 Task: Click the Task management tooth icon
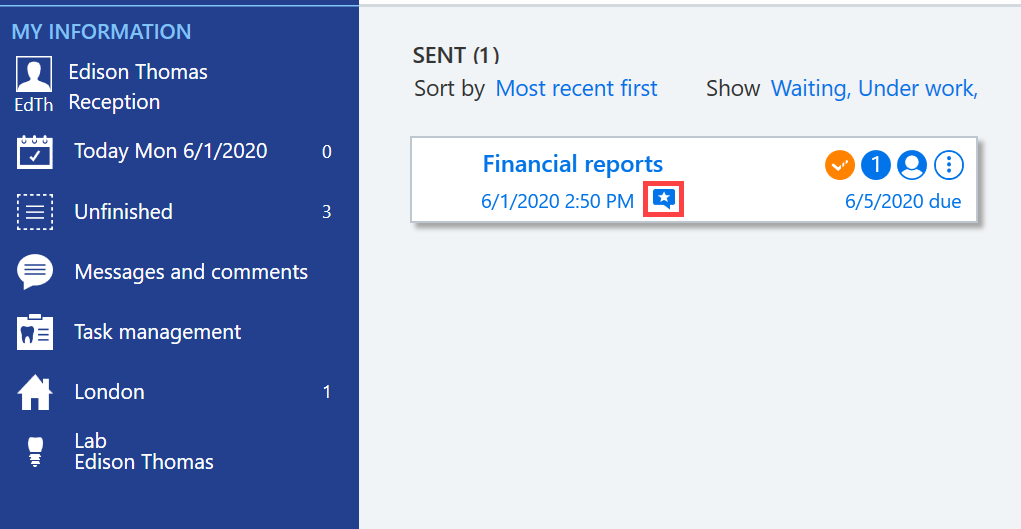tap(35, 332)
